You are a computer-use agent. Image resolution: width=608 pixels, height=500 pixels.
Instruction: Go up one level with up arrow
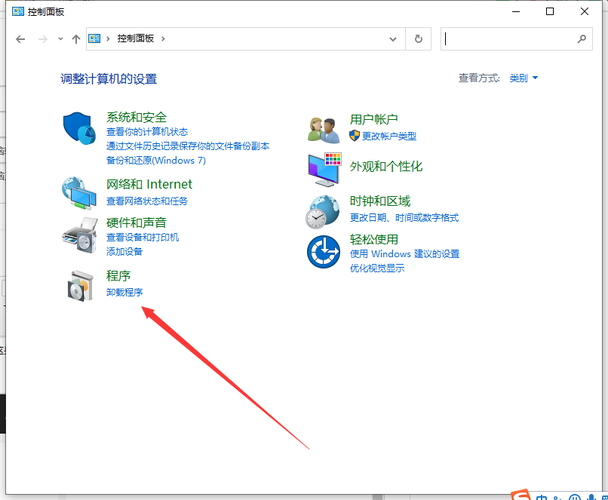tap(76, 39)
